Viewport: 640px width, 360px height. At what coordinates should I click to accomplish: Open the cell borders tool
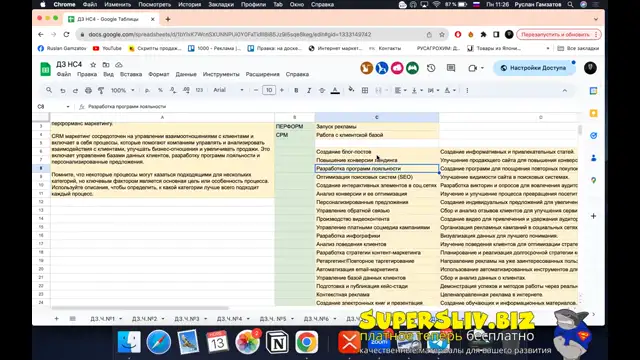pyautogui.click(x=365, y=90)
